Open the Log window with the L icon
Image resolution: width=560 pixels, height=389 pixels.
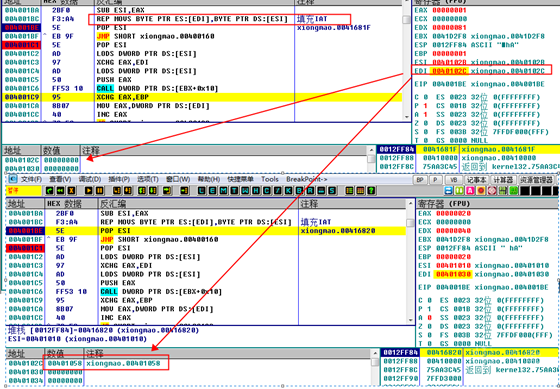[202, 191]
